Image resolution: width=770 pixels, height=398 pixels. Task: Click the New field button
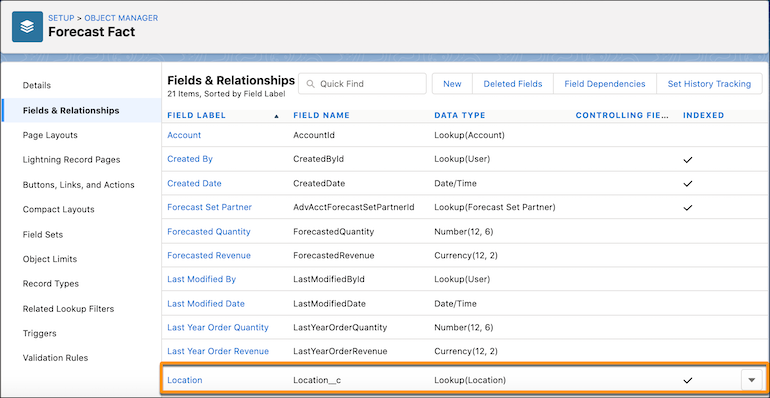coord(452,84)
